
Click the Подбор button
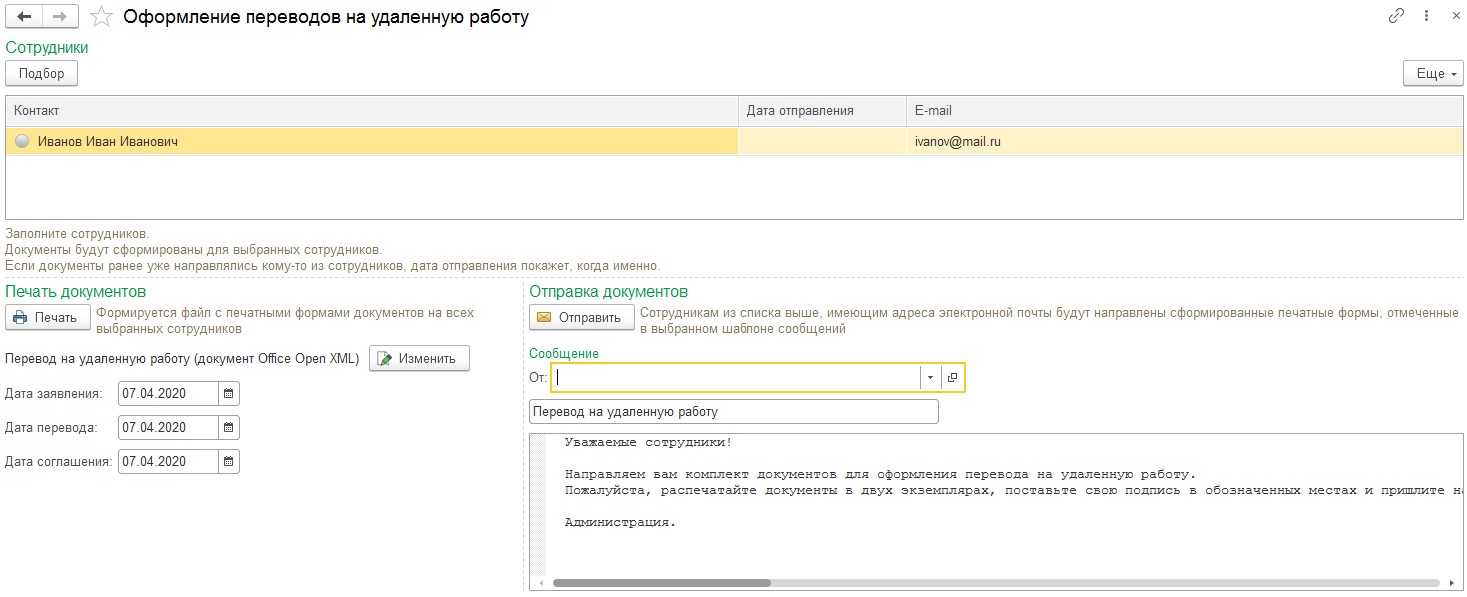pyautogui.click(x=41, y=73)
